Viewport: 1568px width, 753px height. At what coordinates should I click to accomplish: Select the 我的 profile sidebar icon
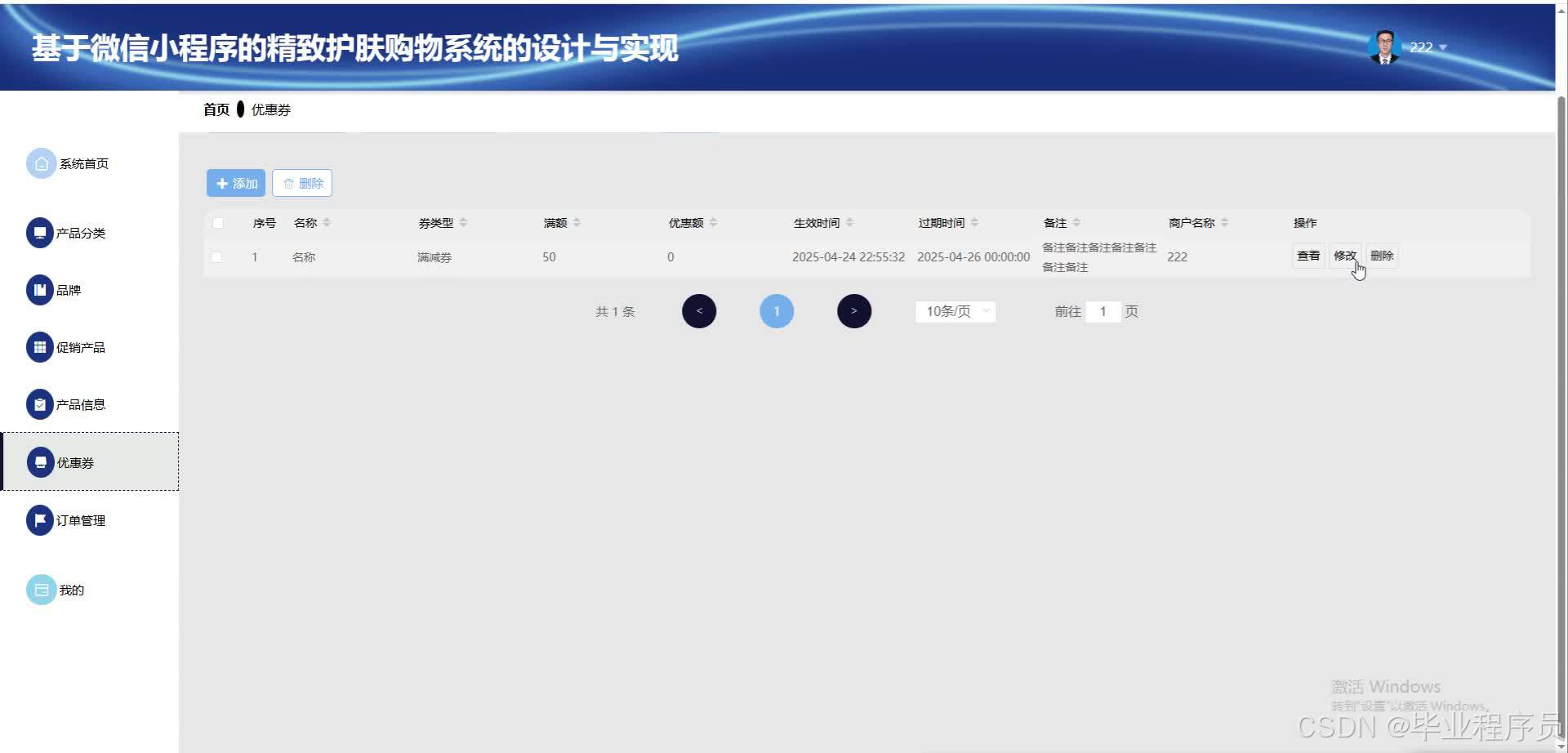pyautogui.click(x=42, y=589)
